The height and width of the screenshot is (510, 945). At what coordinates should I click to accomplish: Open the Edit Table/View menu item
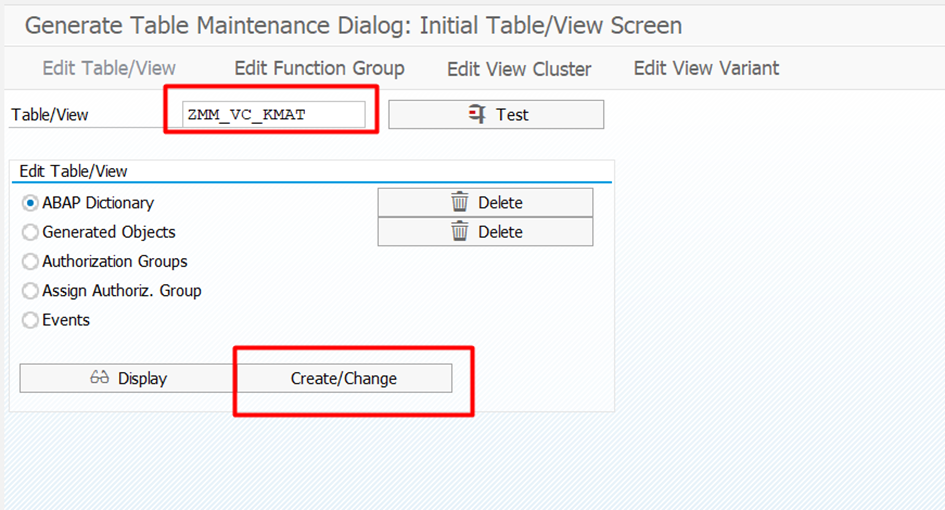click(109, 68)
